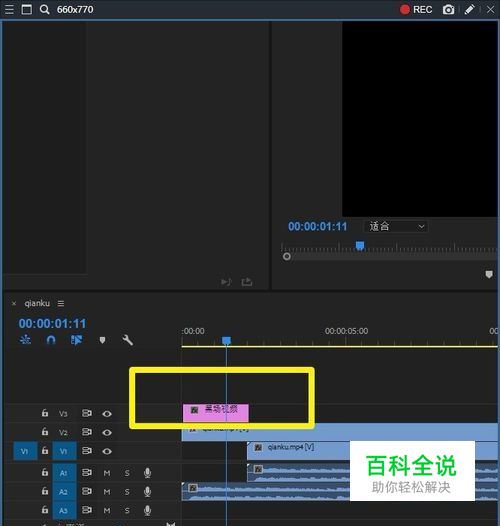Screen dimensions: 500x526
Task: Mute track A1
Action: coord(107,473)
